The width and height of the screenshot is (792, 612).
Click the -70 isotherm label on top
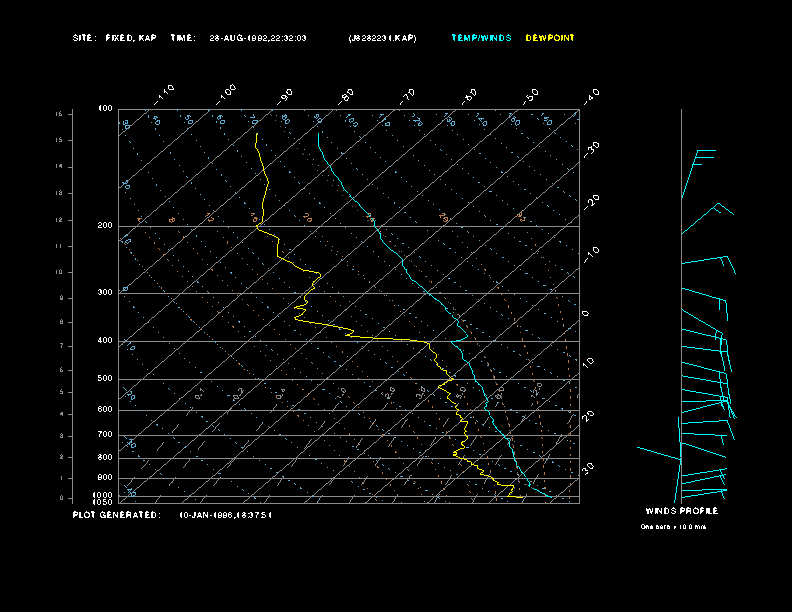[407, 96]
